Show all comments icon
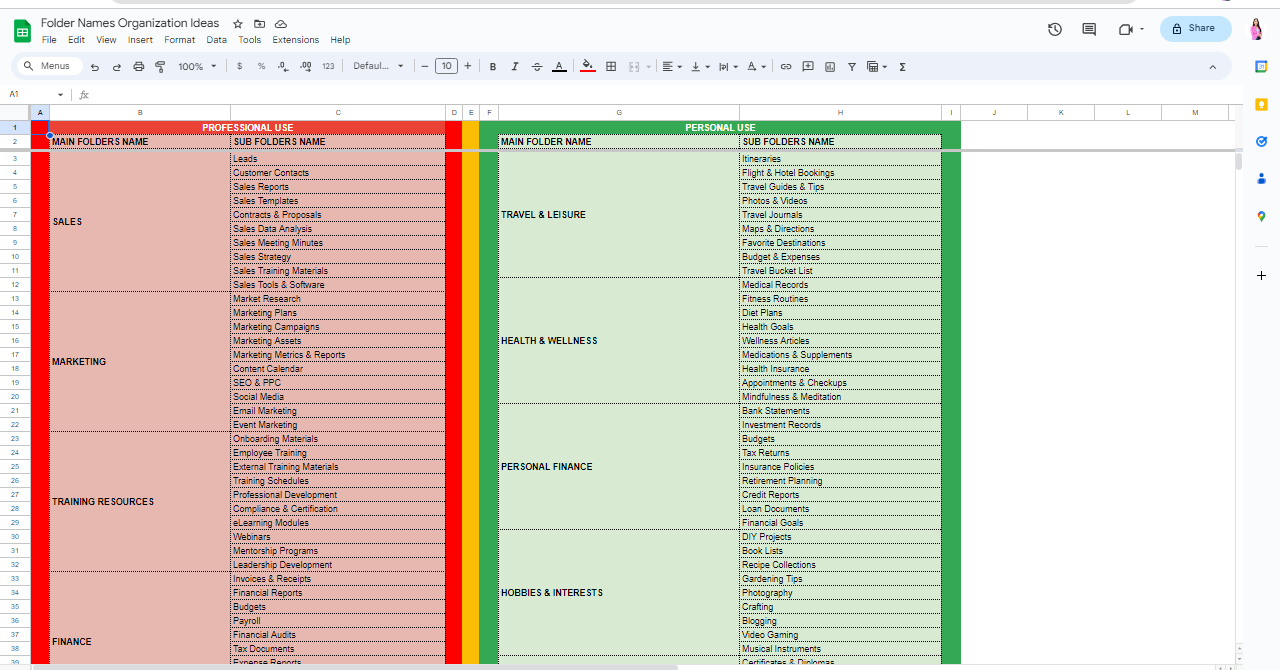 (1089, 29)
